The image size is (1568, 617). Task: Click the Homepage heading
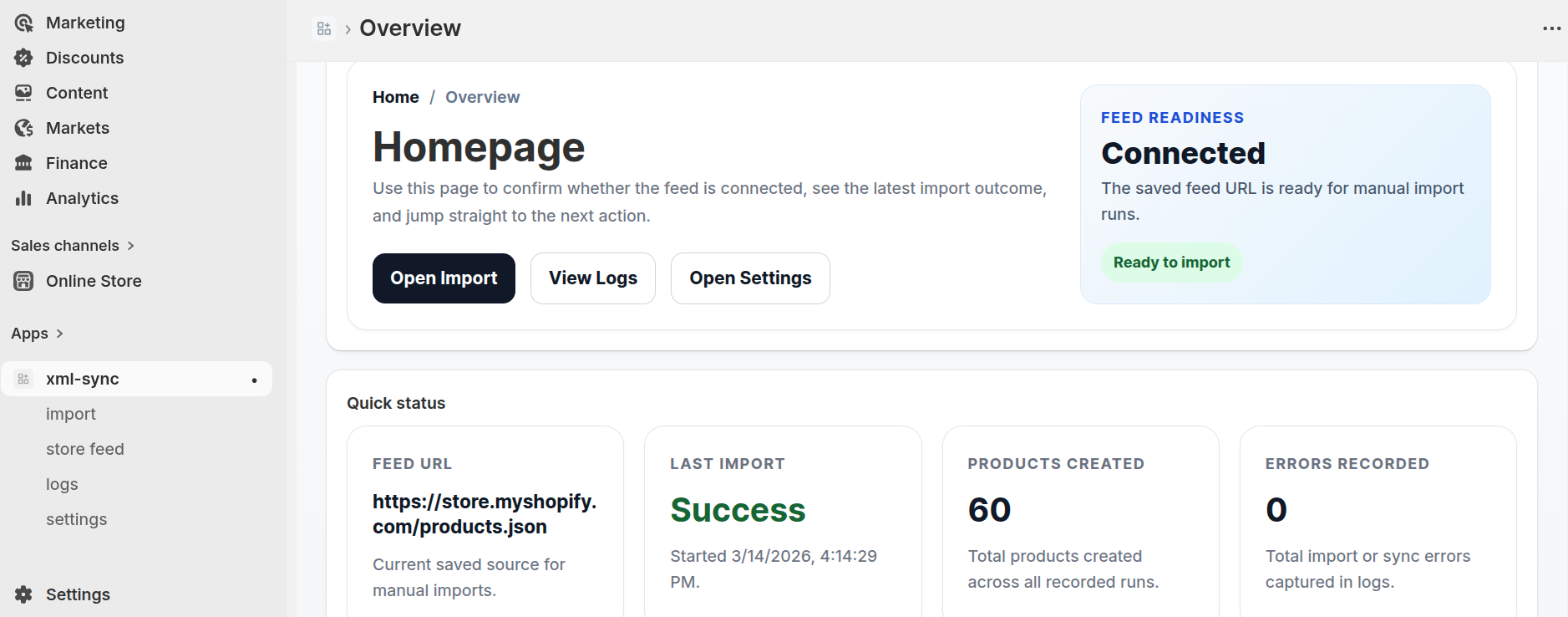coord(479,147)
